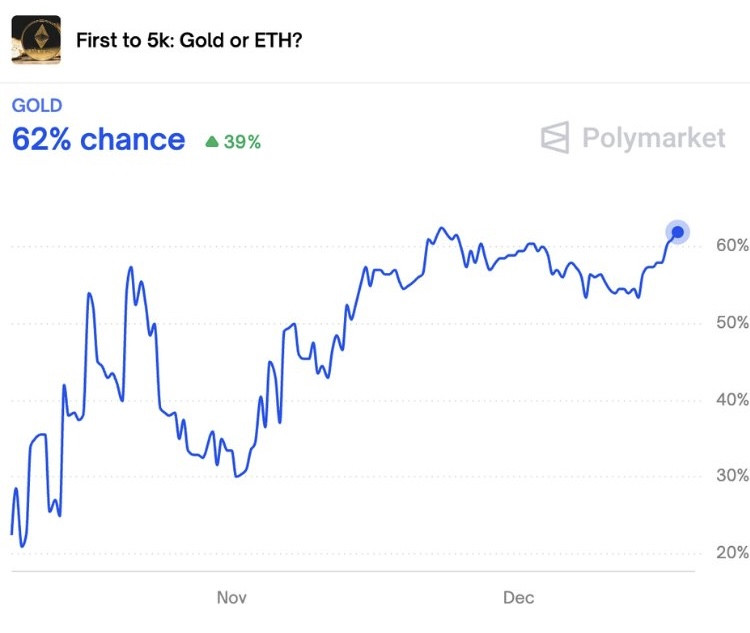Click the chart line's highest peak before Dec
Screen dimensions: 750x633
tap(442, 228)
